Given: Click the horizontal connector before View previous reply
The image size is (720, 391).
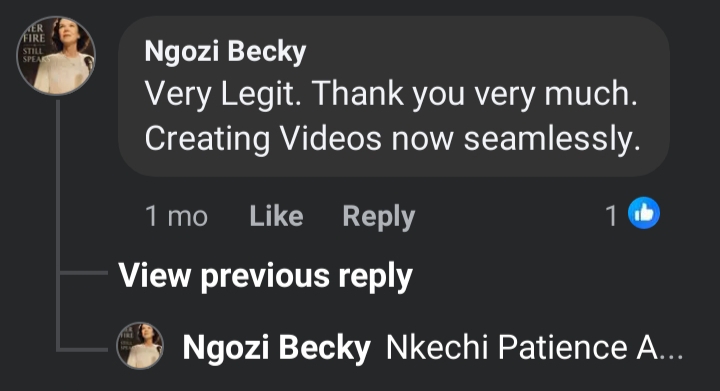Looking at the screenshot, I should [x=84, y=273].
